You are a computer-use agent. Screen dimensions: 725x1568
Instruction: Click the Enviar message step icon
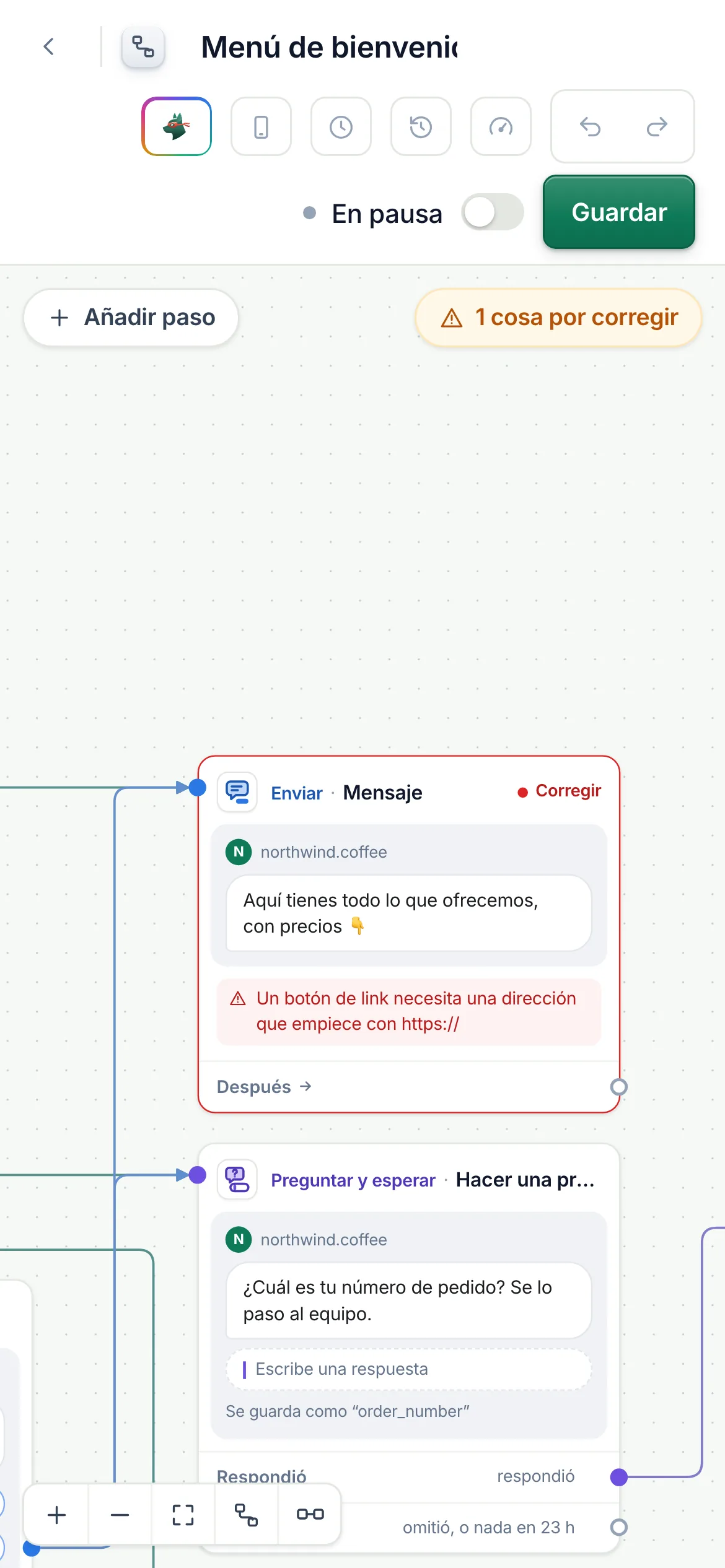coord(237,792)
